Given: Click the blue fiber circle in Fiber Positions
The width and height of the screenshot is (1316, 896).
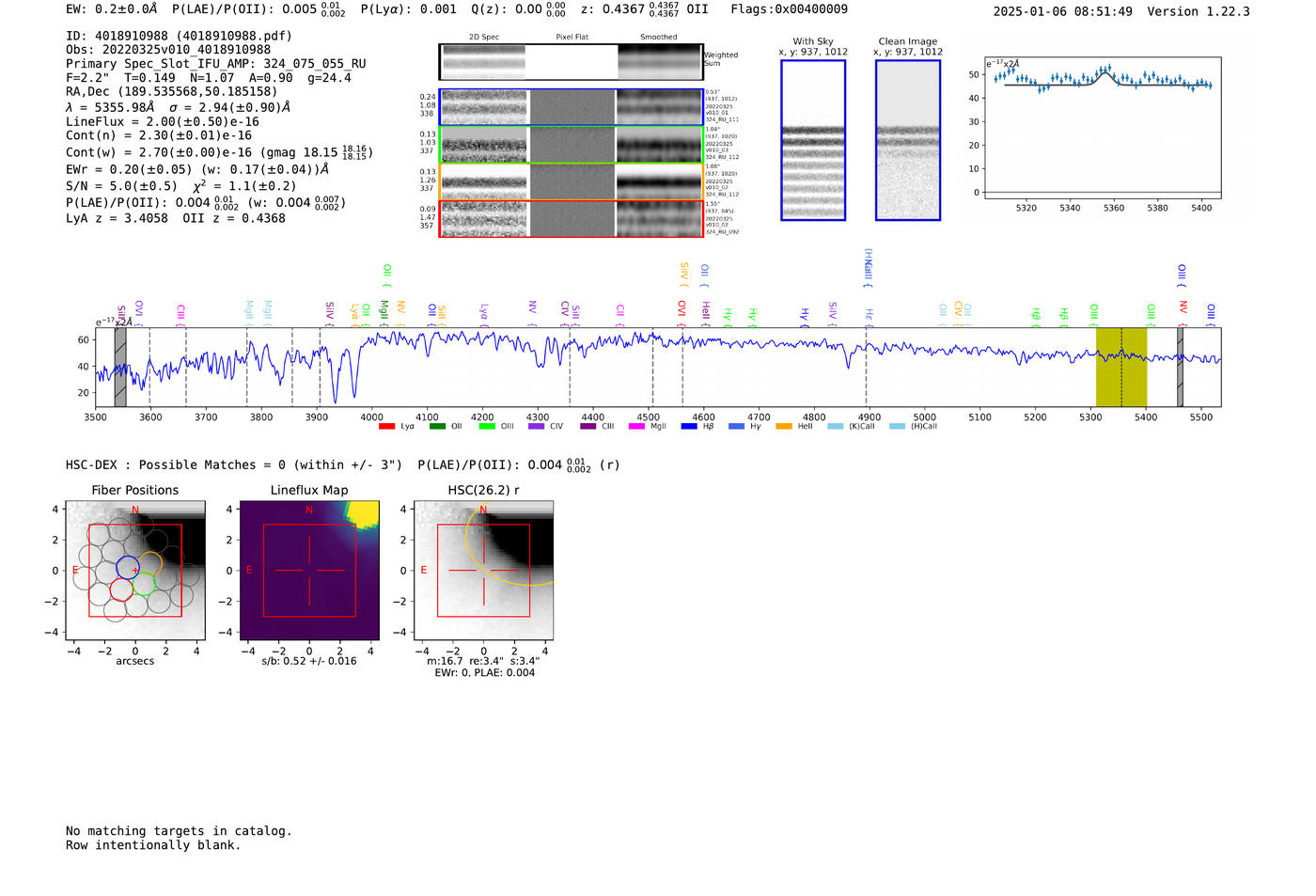Looking at the screenshot, I should [x=128, y=567].
